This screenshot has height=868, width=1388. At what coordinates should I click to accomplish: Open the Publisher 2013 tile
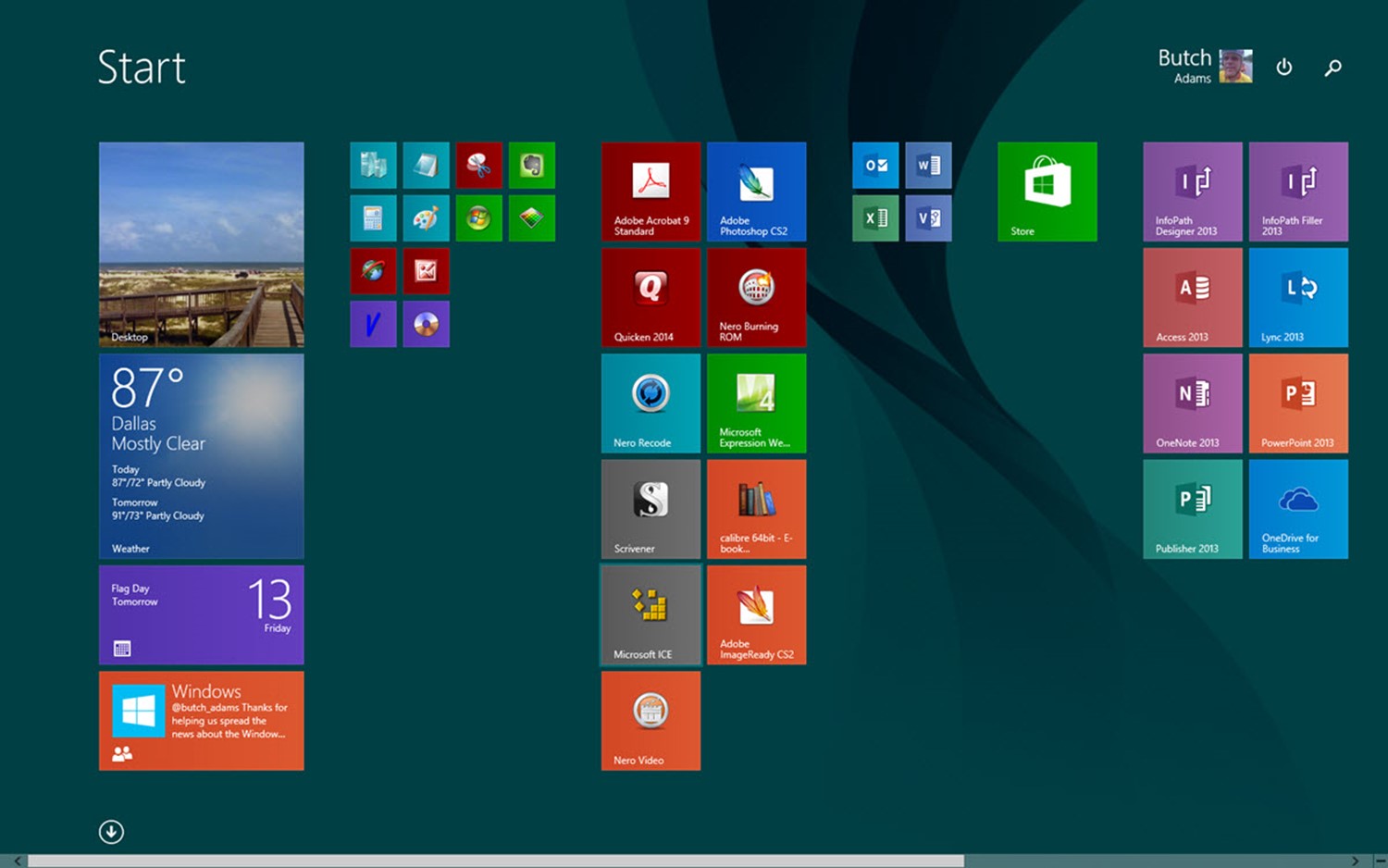pos(1193,509)
